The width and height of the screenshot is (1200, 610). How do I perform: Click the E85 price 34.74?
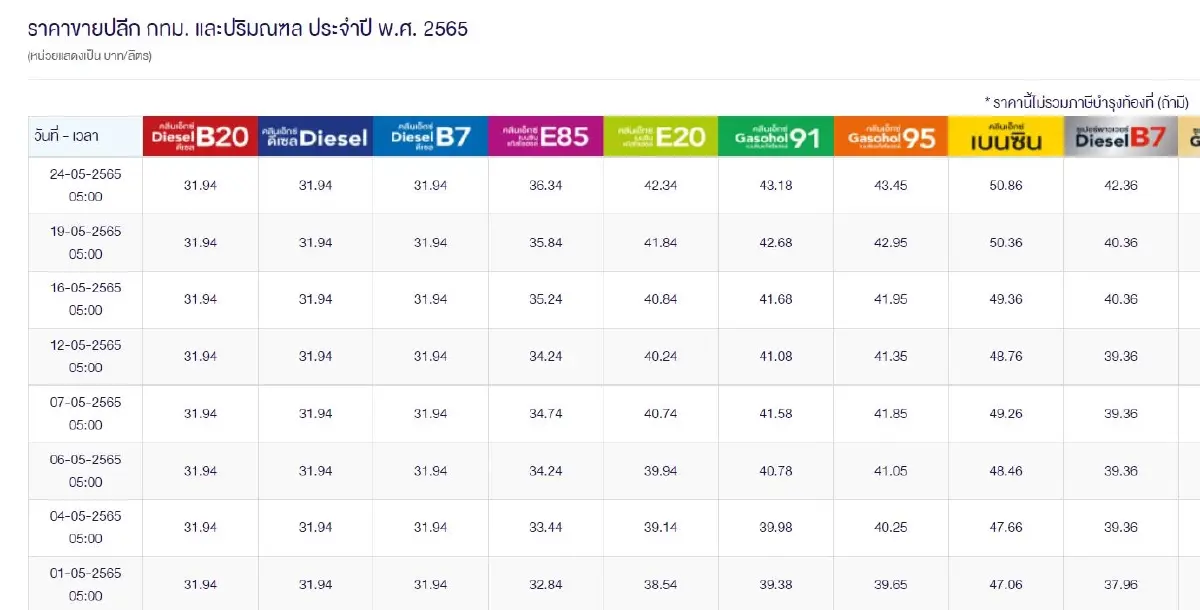tap(546, 413)
